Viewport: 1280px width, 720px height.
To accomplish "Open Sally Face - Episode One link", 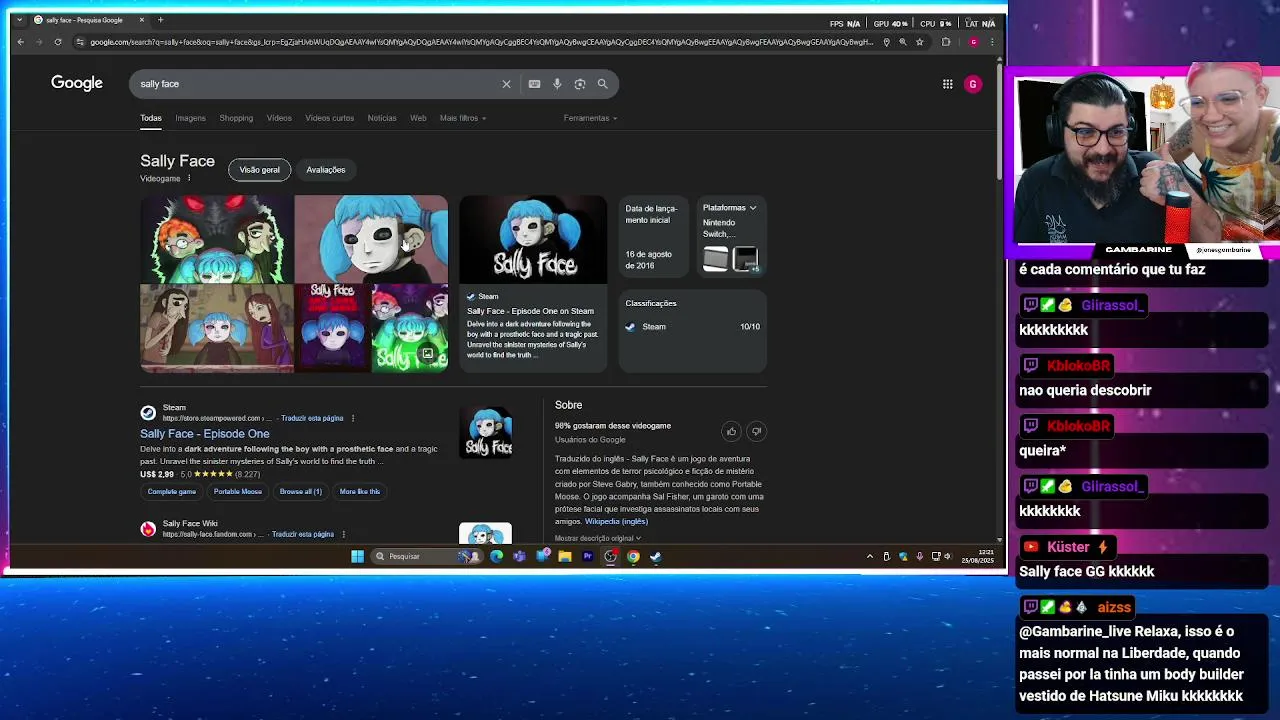I will point(205,434).
